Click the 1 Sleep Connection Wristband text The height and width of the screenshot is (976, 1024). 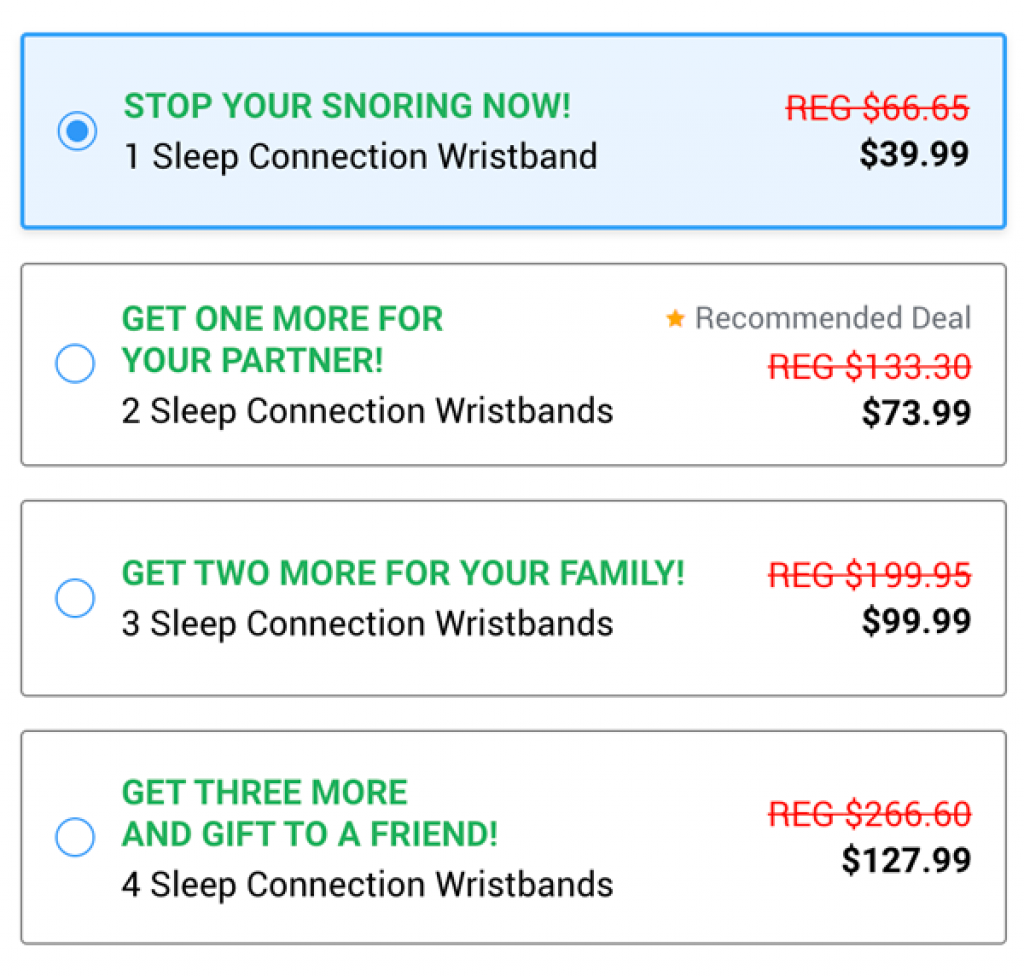pos(360,157)
